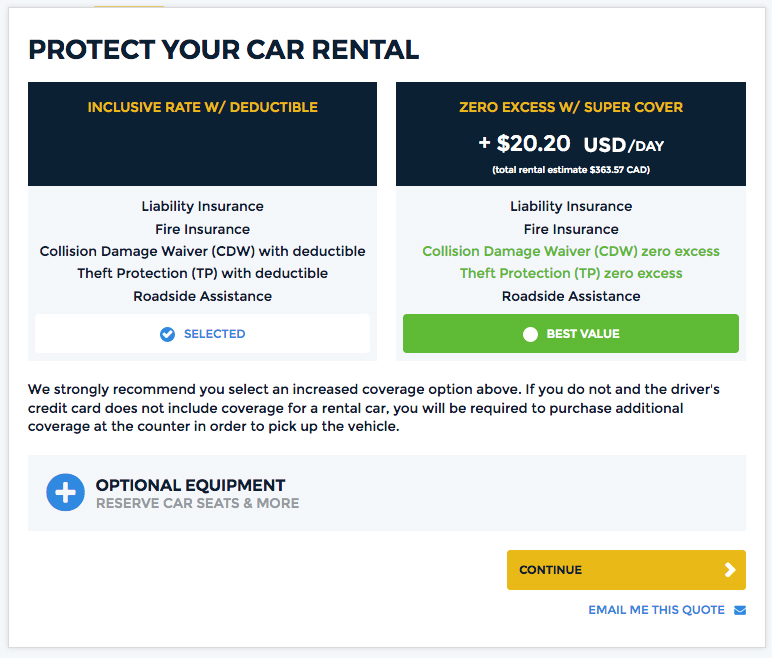Click the +$20.20 USD/day price
The width and height of the screenshot is (772, 658).
coord(571,144)
